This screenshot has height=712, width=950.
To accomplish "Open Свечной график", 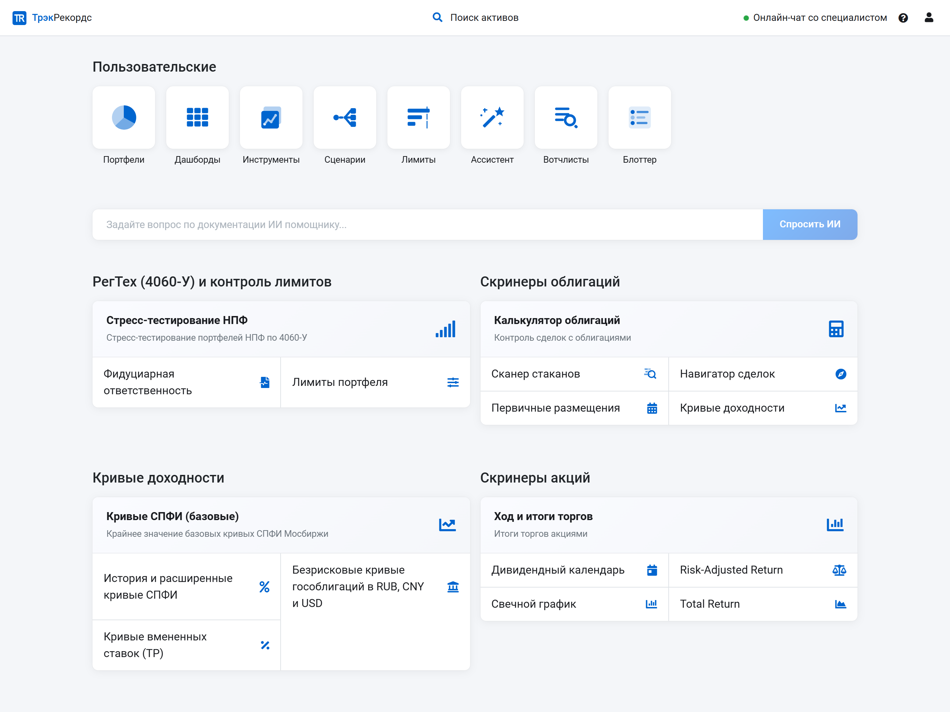I will pos(574,604).
